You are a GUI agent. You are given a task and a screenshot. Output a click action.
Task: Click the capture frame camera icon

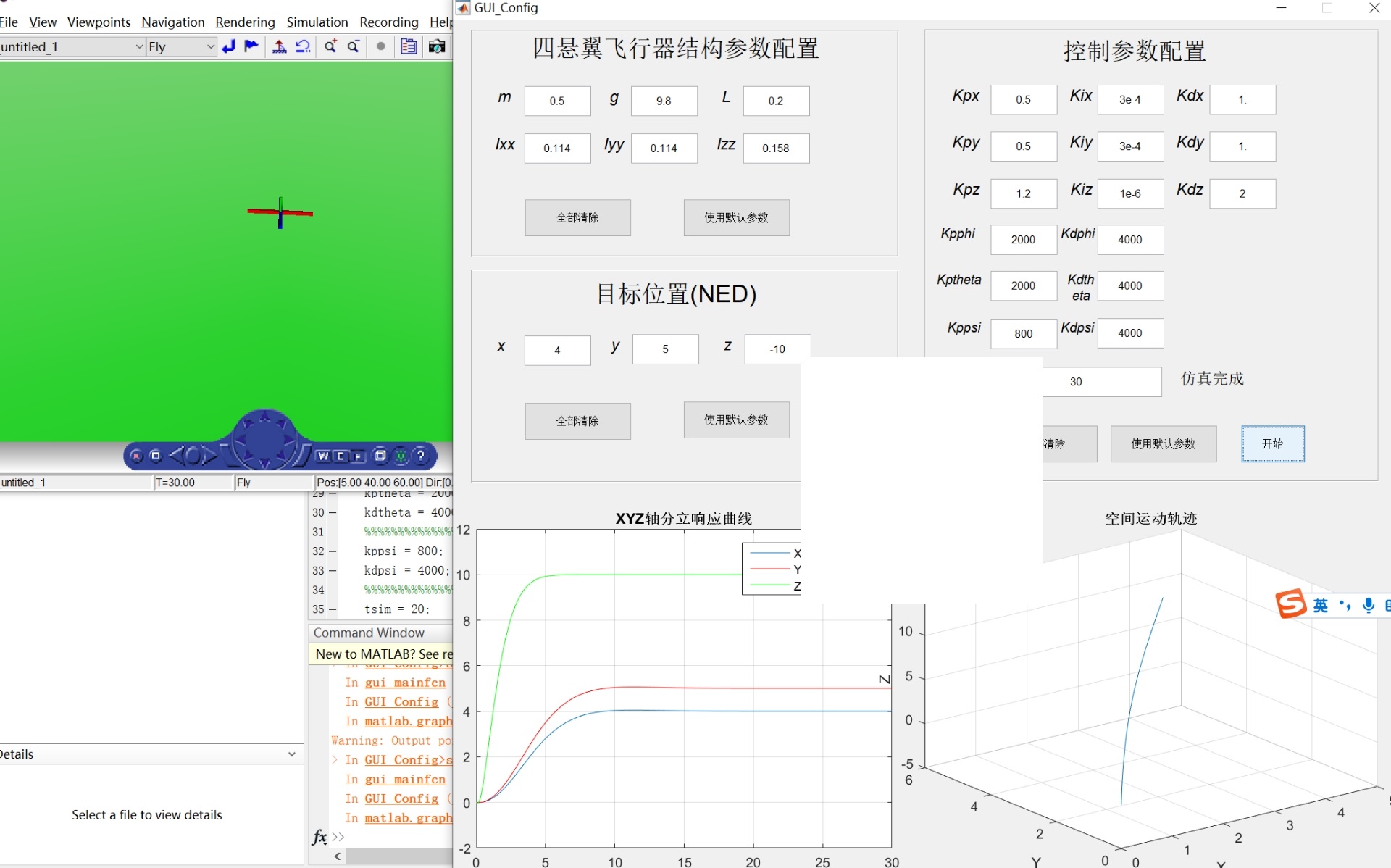pos(436,46)
